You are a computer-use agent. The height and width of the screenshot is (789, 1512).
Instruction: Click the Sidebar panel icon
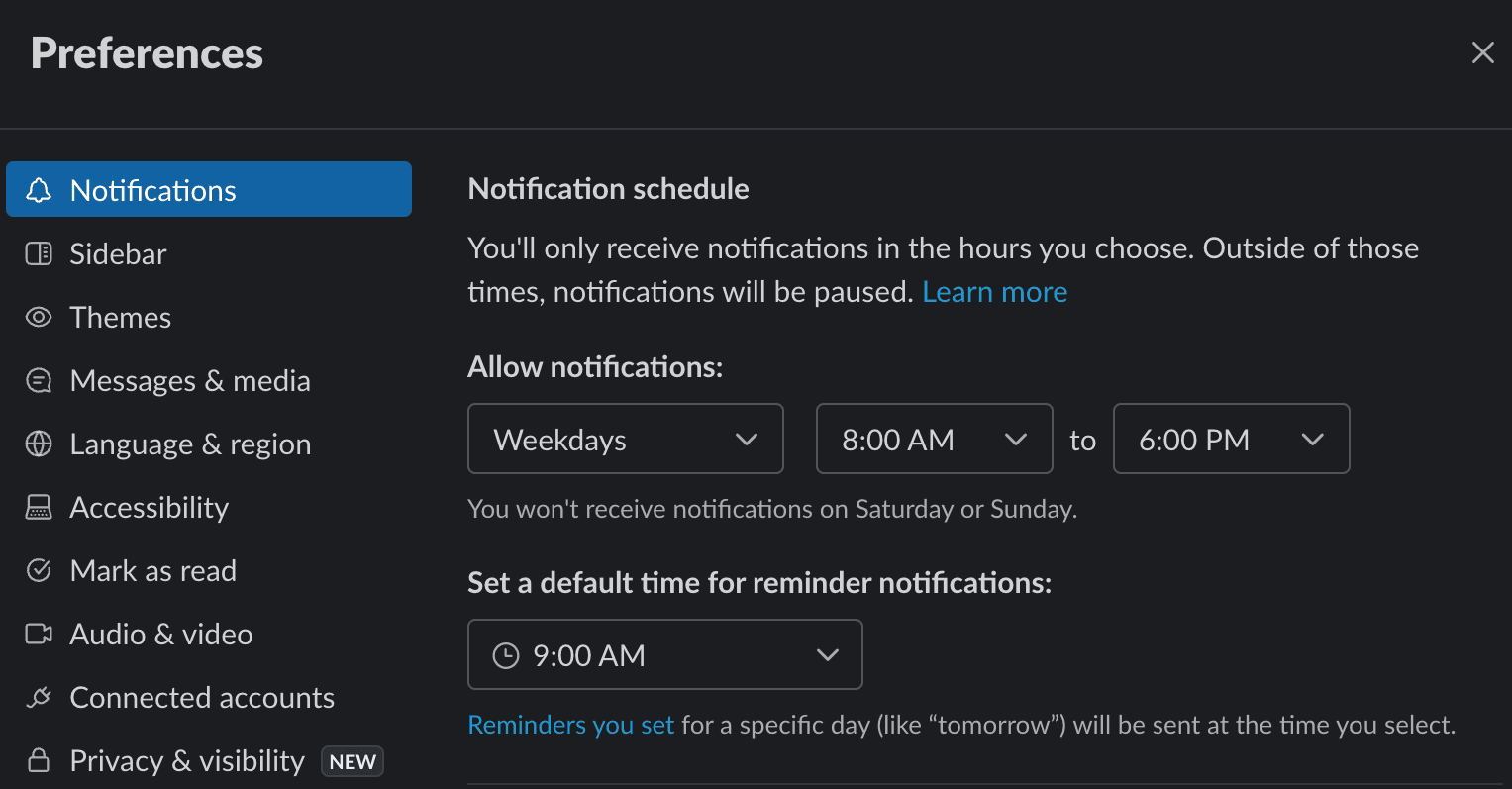click(38, 253)
